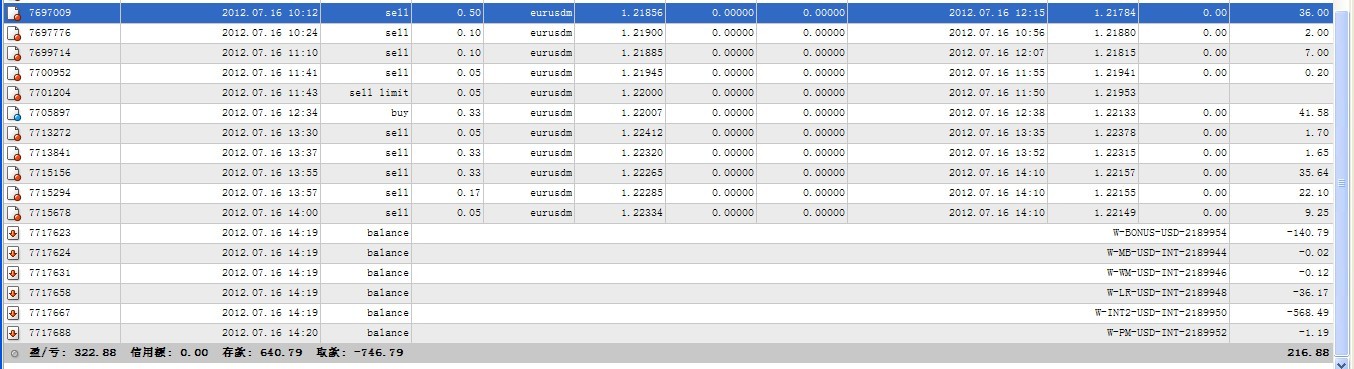
Task: Click balance amount -140.79
Action: coord(1308,233)
